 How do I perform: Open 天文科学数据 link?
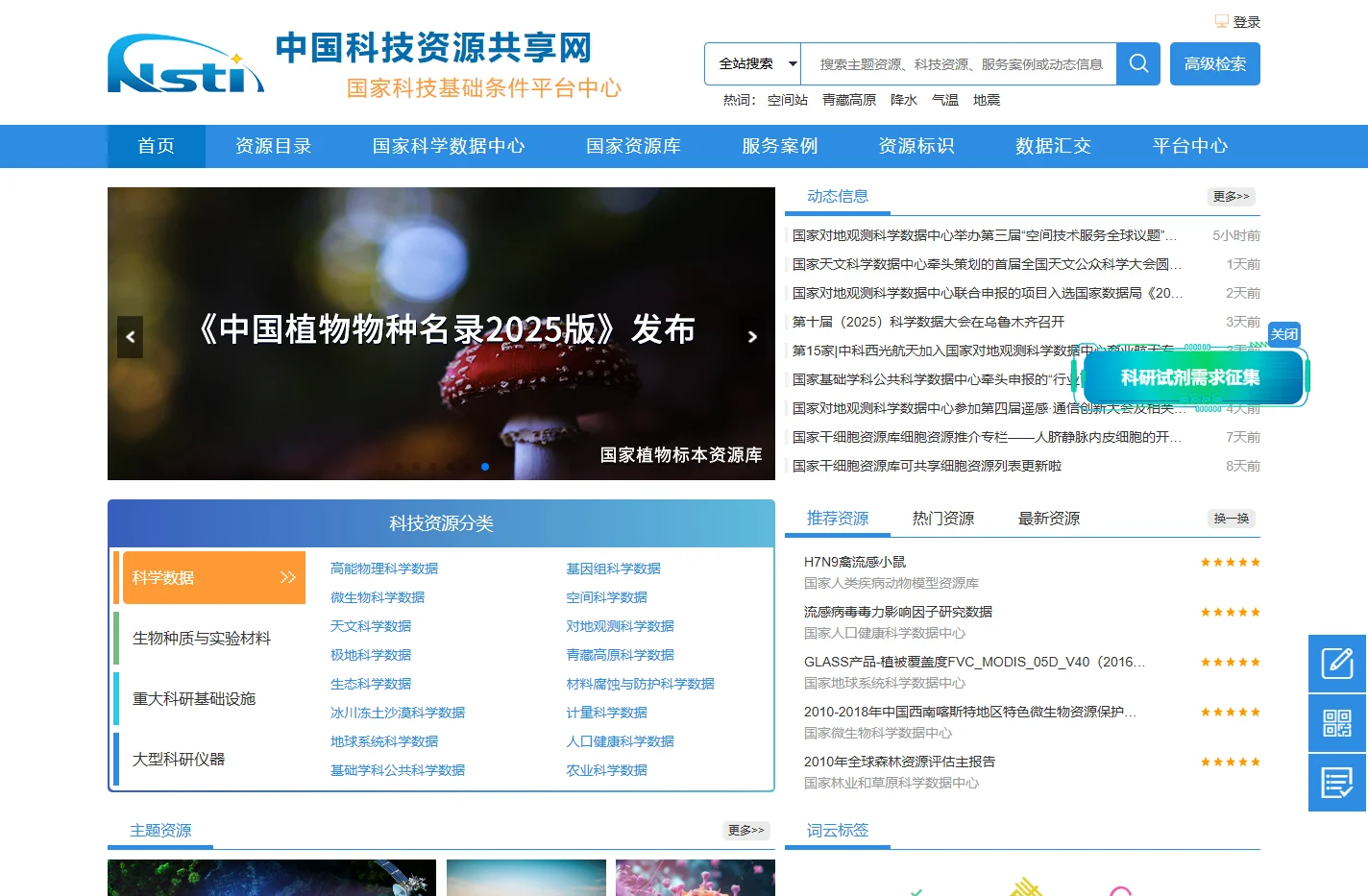point(371,626)
